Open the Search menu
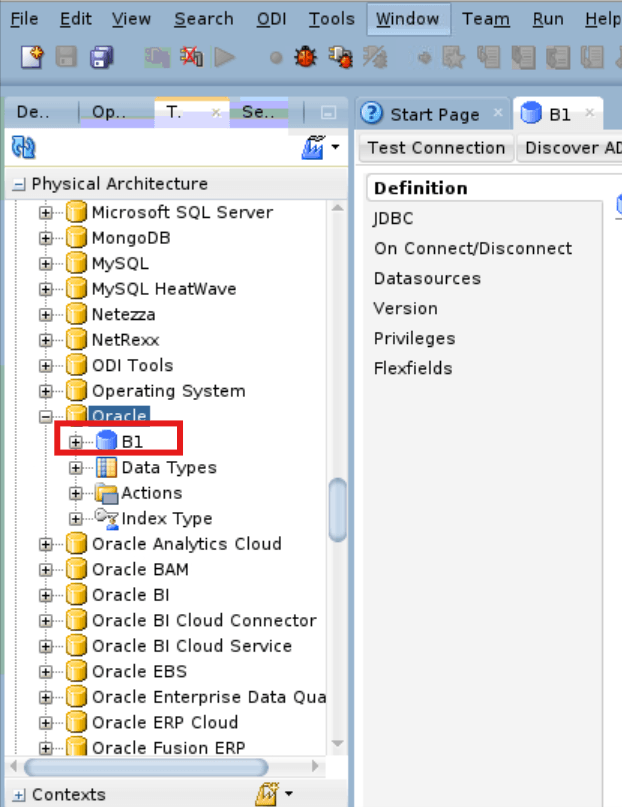 [204, 19]
